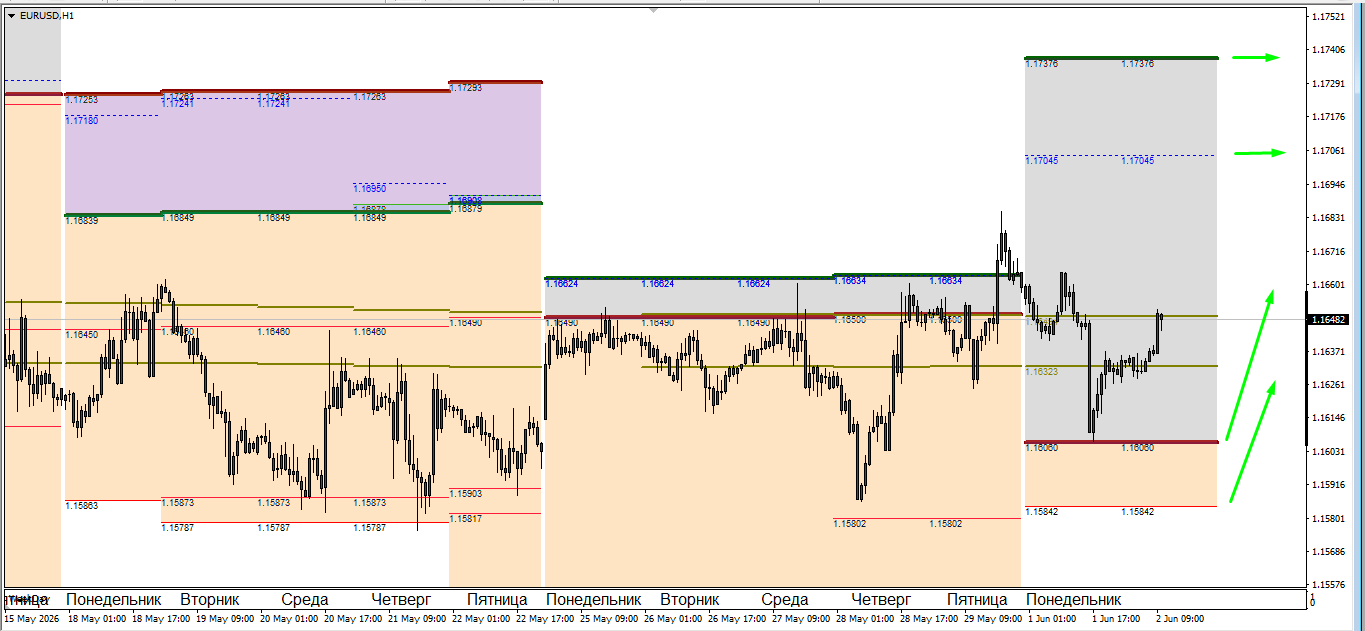Viewport: 1365px width, 631px height.
Task: Click the 22 May 01:00 time label
Action: coord(482,619)
